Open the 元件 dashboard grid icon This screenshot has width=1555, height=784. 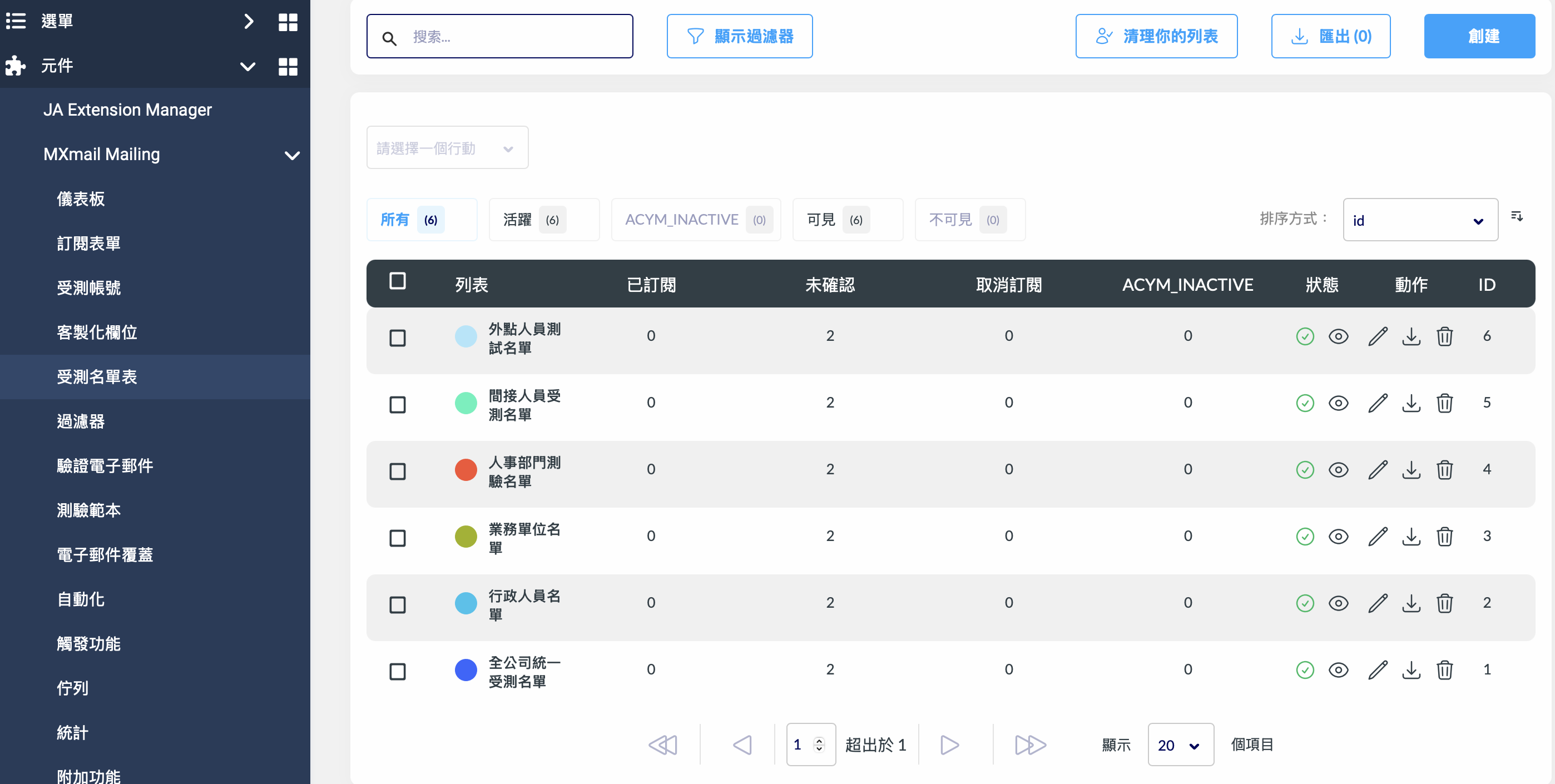(288, 66)
